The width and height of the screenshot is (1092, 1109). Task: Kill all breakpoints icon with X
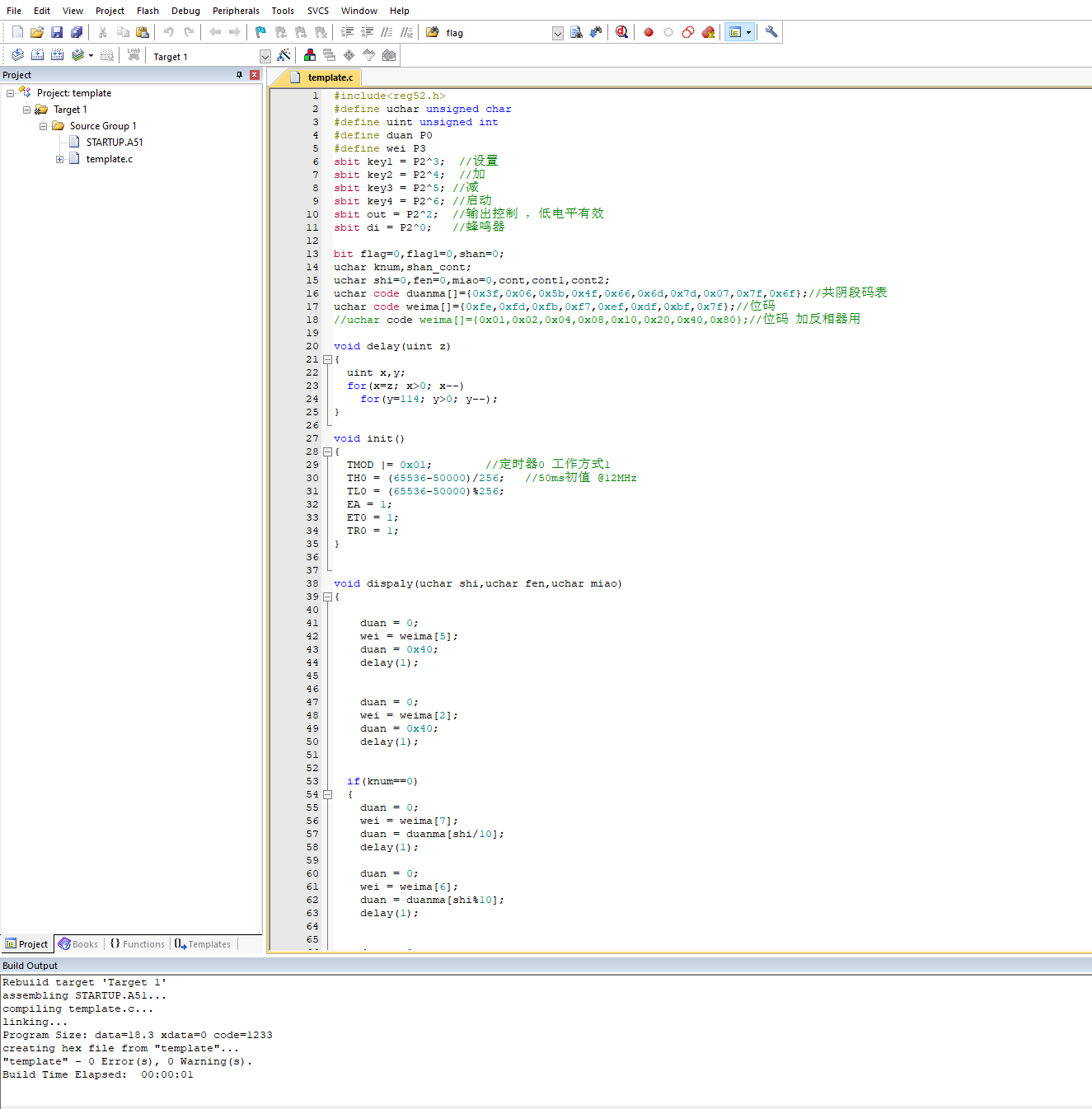point(708,32)
